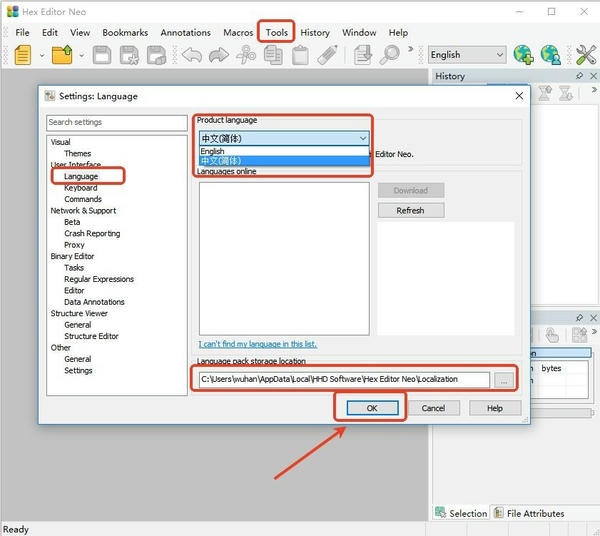This screenshot has width=600, height=536.
Task: Select Regular Expressions in the settings tree
Action: (x=99, y=279)
